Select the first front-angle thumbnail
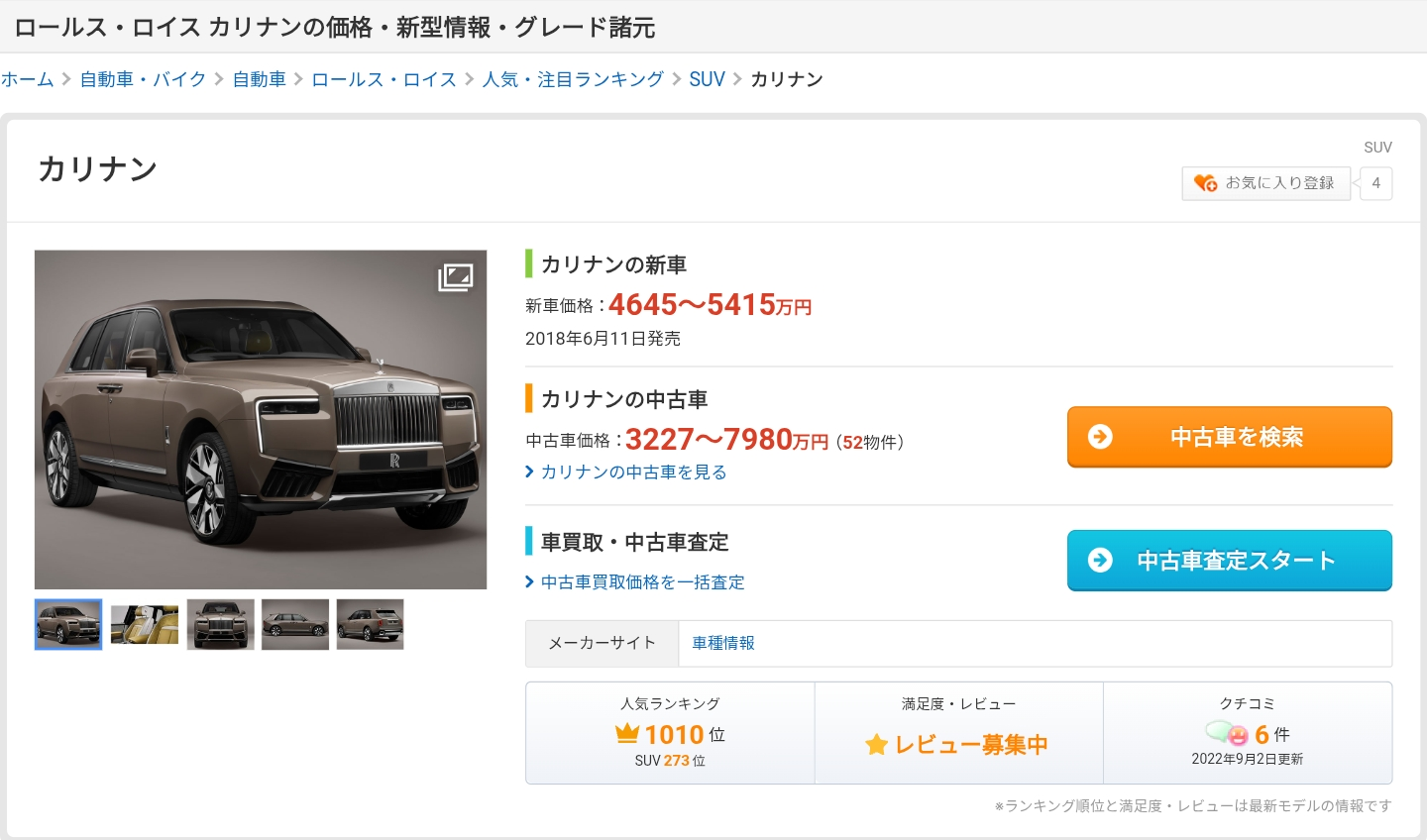This screenshot has width=1427, height=840. (x=68, y=625)
